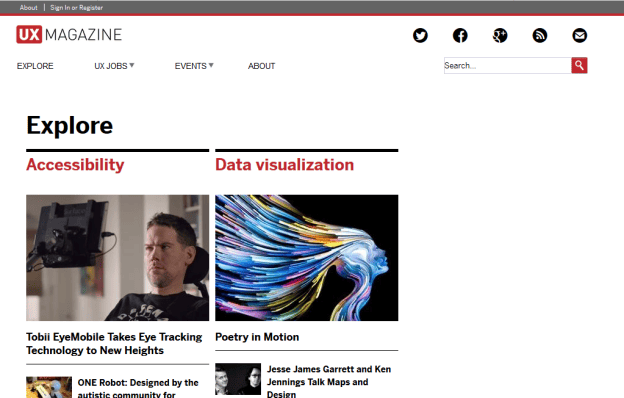This screenshot has width=624, height=398.
Task: Open ONE Robot article thumbnail
Action: point(49,387)
